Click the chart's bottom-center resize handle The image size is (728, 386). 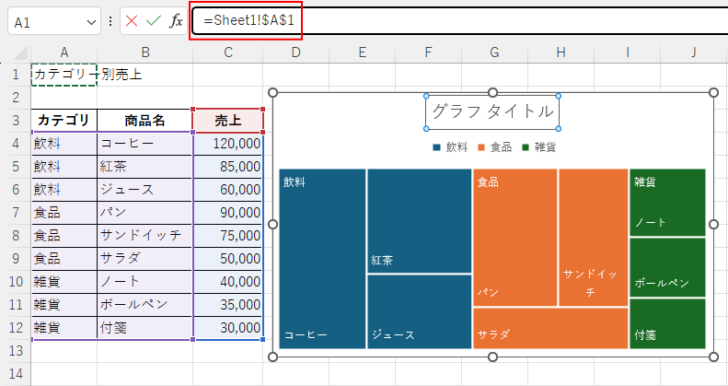(x=493, y=357)
